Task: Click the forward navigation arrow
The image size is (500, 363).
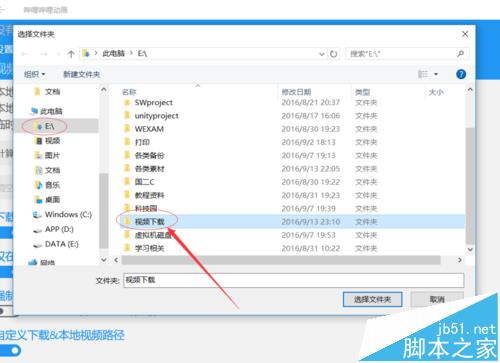Action: tap(44, 54)
